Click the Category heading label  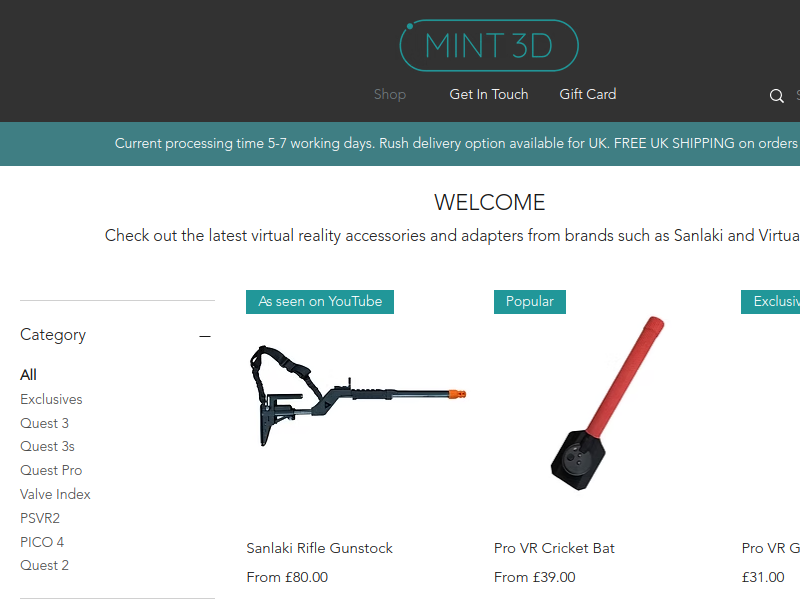click(x=53, y=335)
